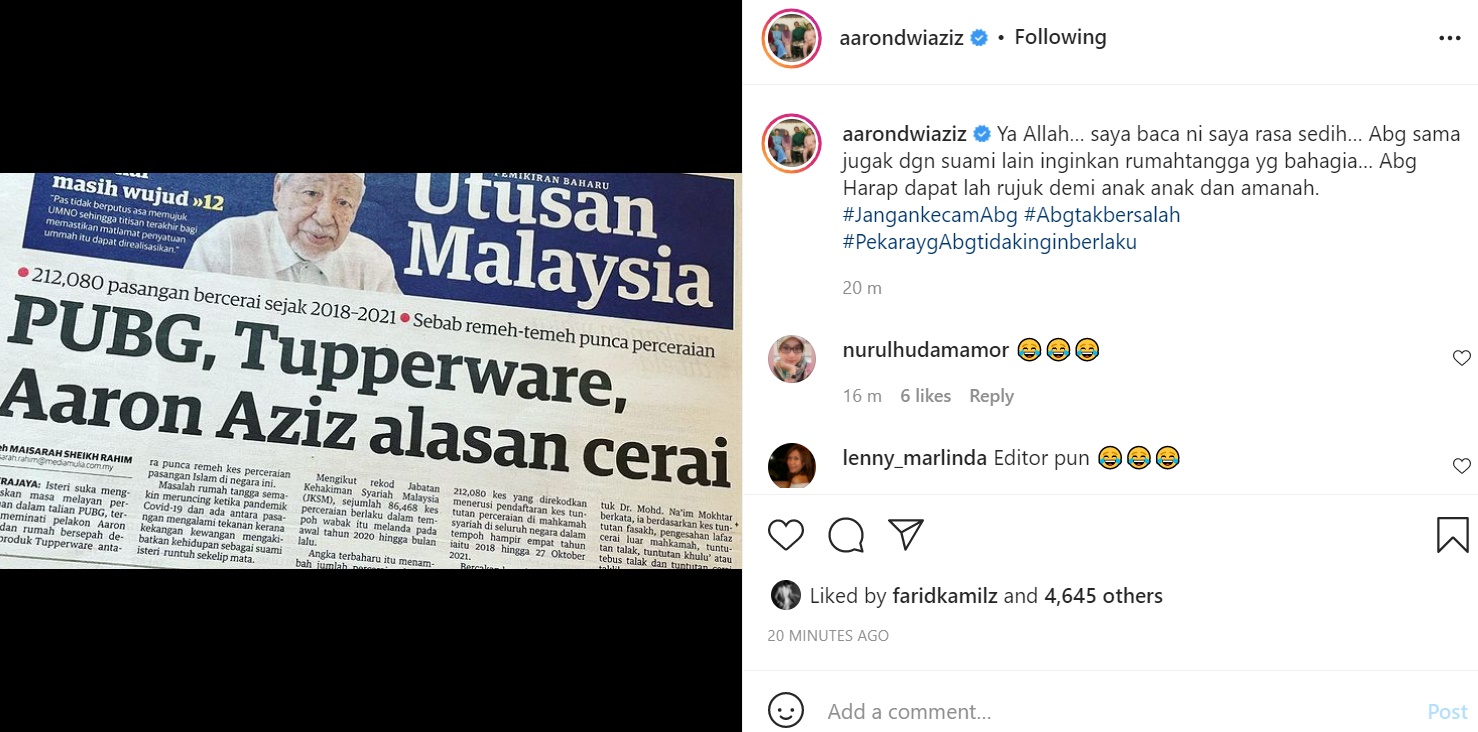Like nurulhudamamor's comment heart
The width and height of the screenshot is (1478, 732).
(x=1461, y=358)
